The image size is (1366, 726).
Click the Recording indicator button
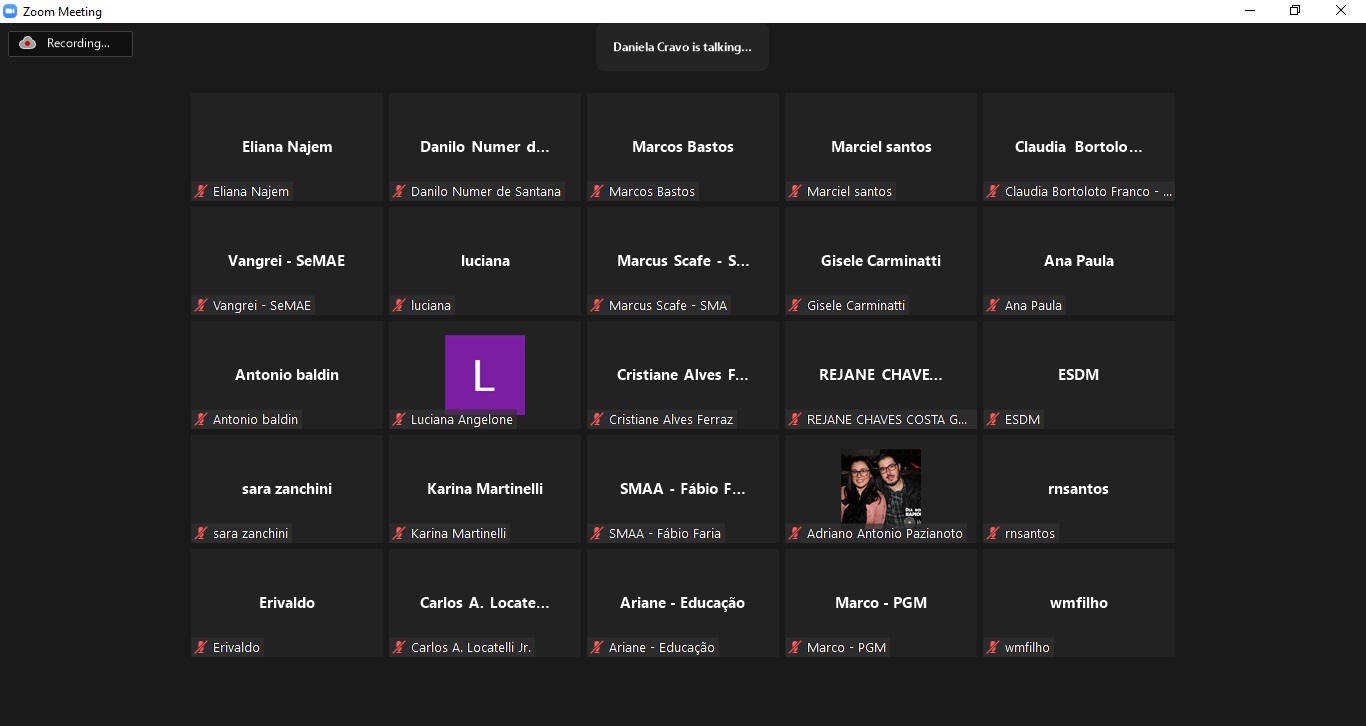[x=70, y=43]
